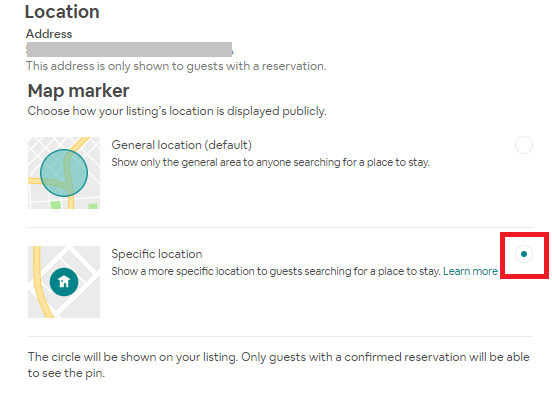Screen dimensions: 552x398
Task: Click the Map marker heading
Action: (x=79, y=91)
